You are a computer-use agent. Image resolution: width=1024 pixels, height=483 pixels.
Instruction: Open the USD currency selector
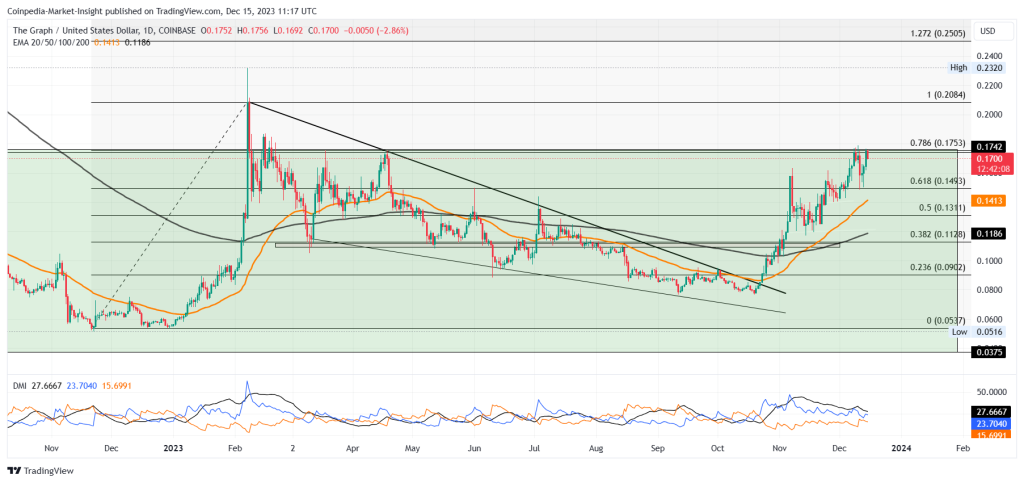tap(988, 29)
